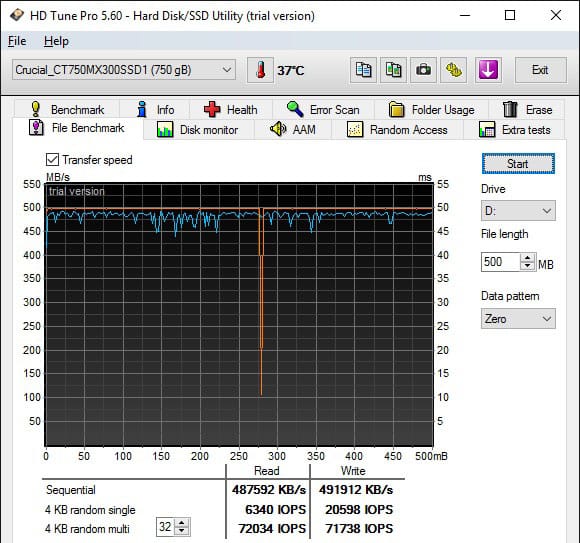Open the Disk monitor tab

coord(198,130)
